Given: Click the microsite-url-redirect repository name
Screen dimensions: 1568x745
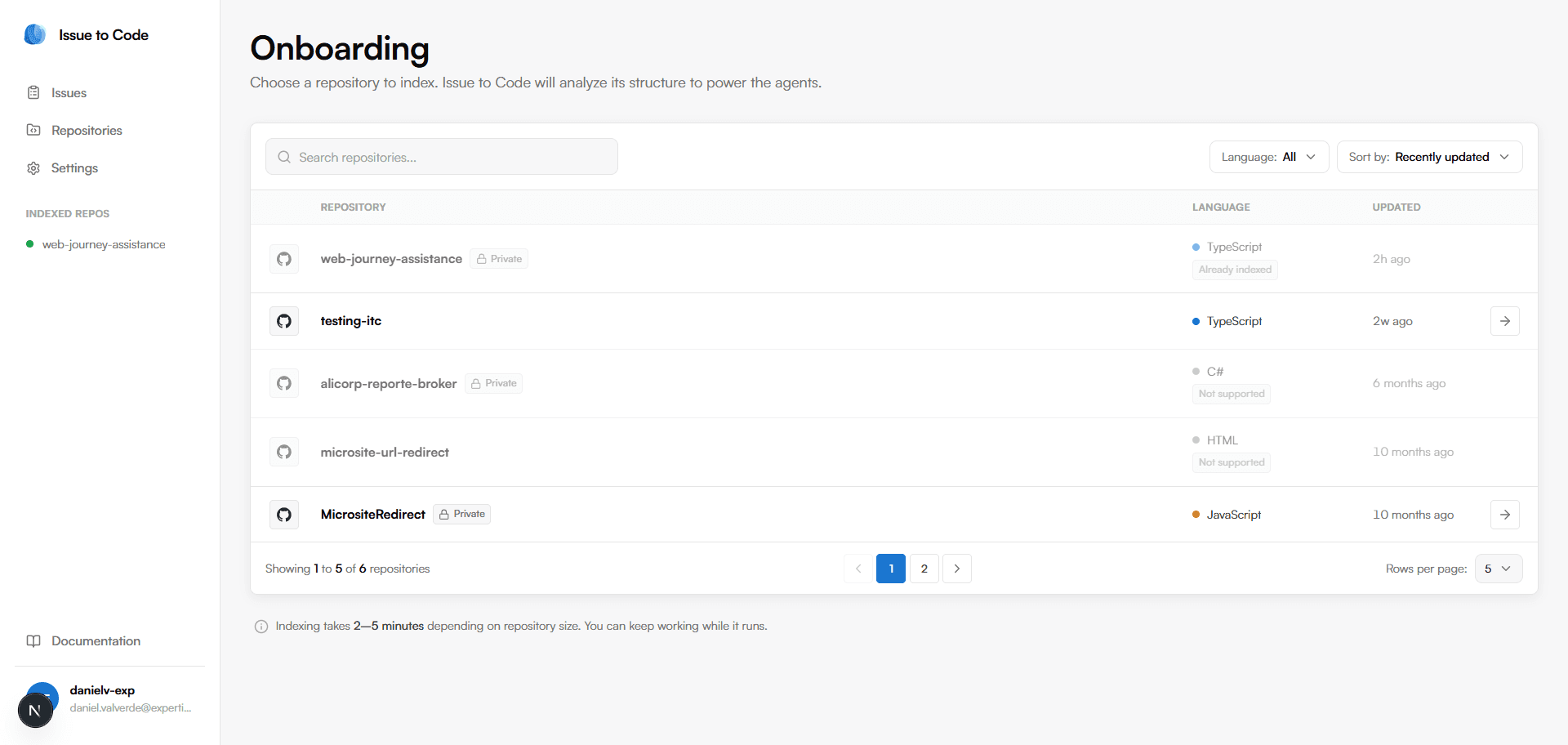Looking at the screenshot, I should [385, 452].
